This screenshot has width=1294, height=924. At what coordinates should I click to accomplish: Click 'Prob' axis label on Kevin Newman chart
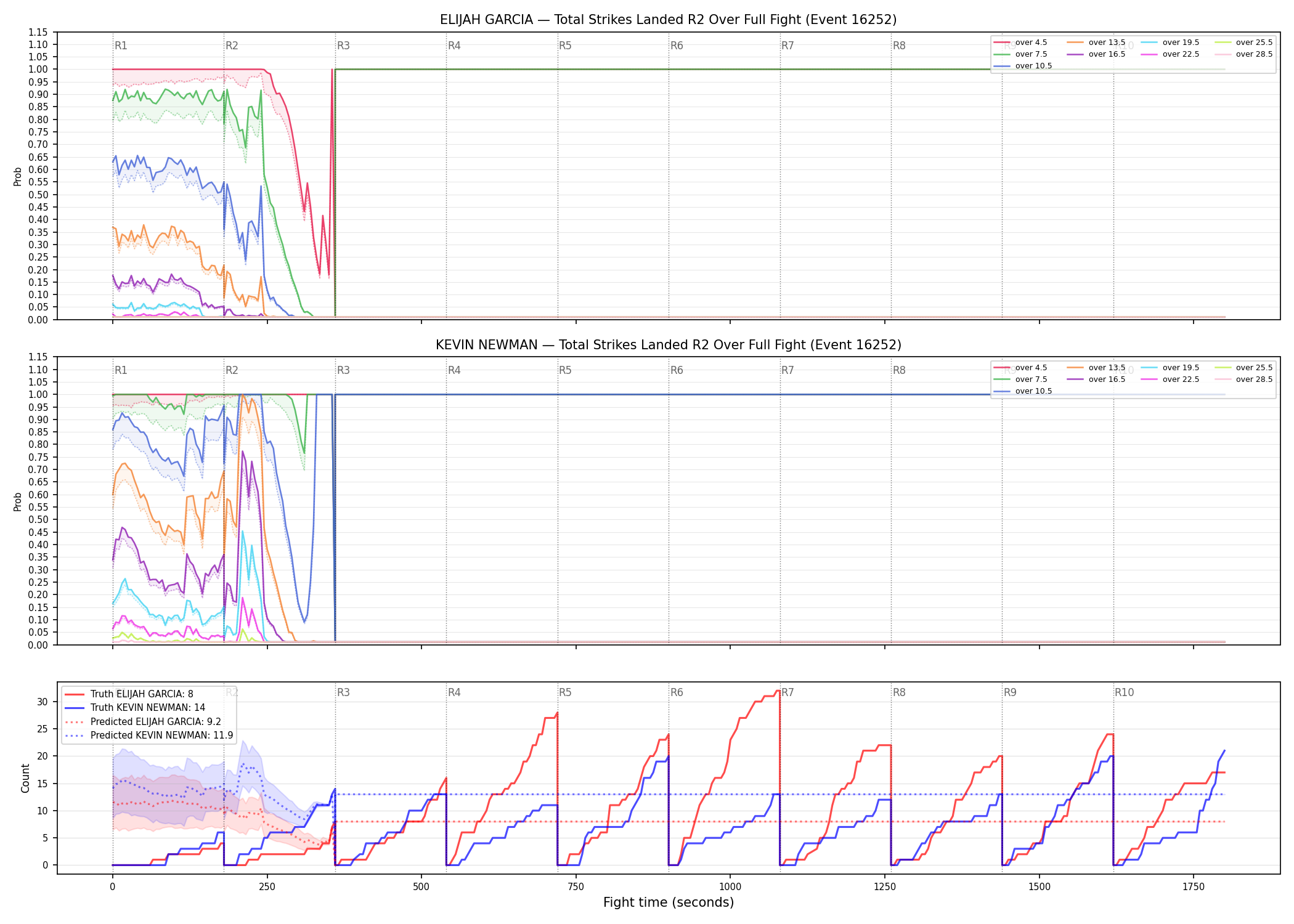[18, 501]
